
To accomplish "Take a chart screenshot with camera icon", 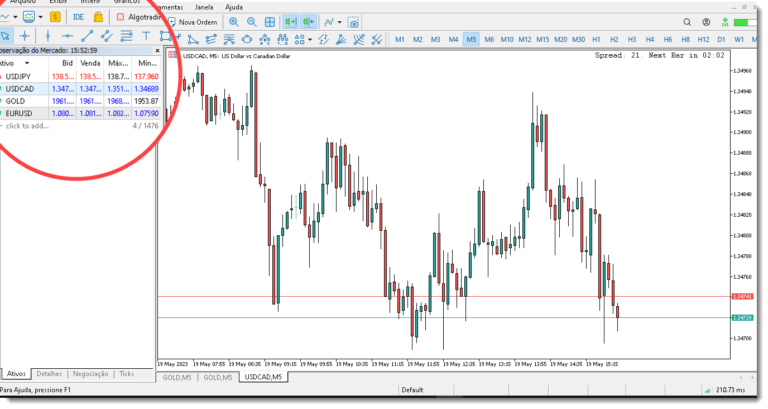I will point(354,23).
